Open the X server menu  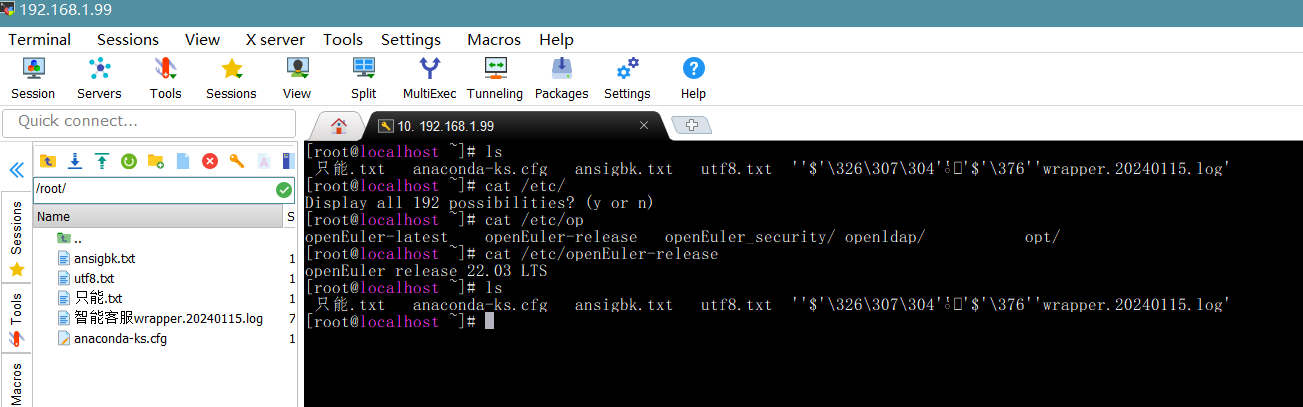click(x=276, y=40)
